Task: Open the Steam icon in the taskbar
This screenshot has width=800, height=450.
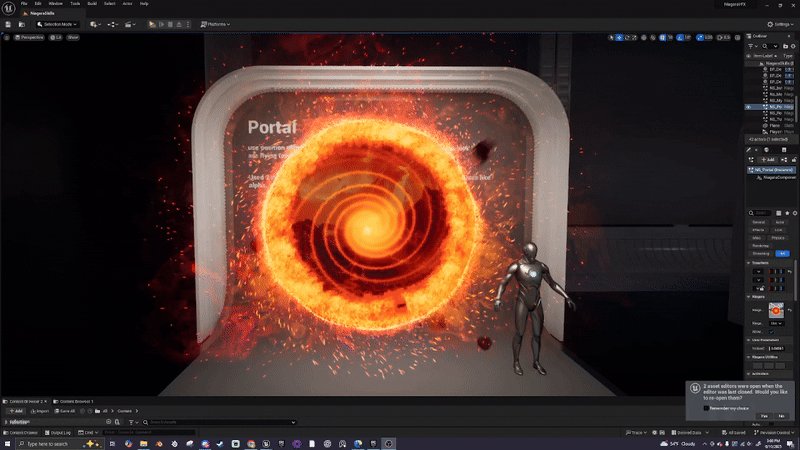Action: point(220,444)
